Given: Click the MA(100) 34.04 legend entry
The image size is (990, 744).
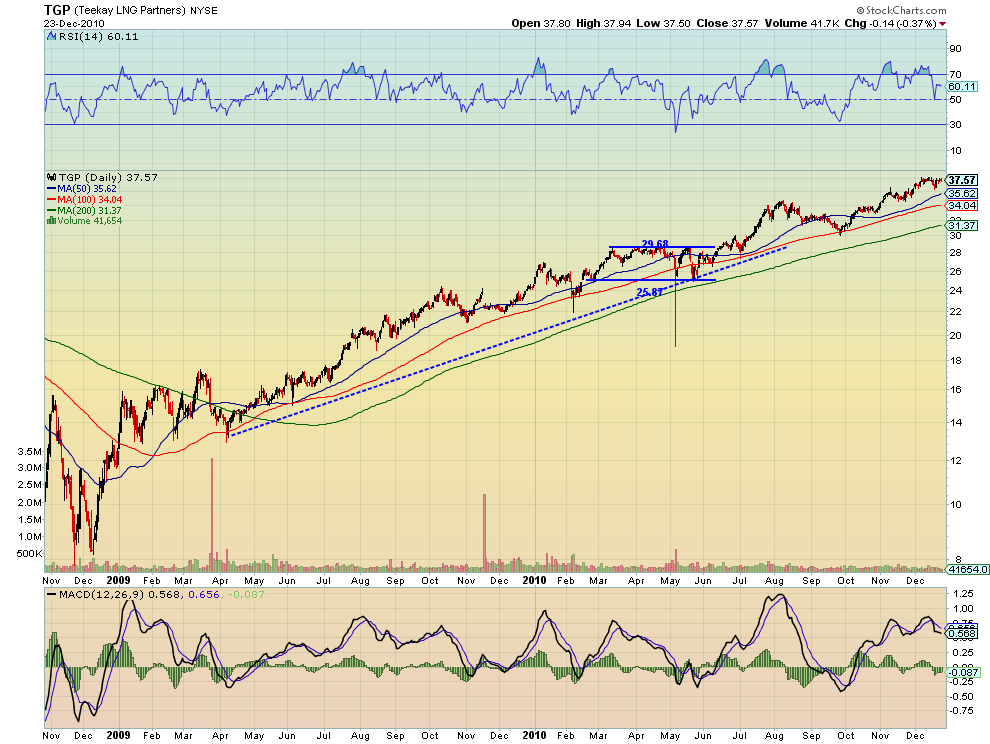Looking at the screenshot, I should pyautogui.click(x=90, y=200).
